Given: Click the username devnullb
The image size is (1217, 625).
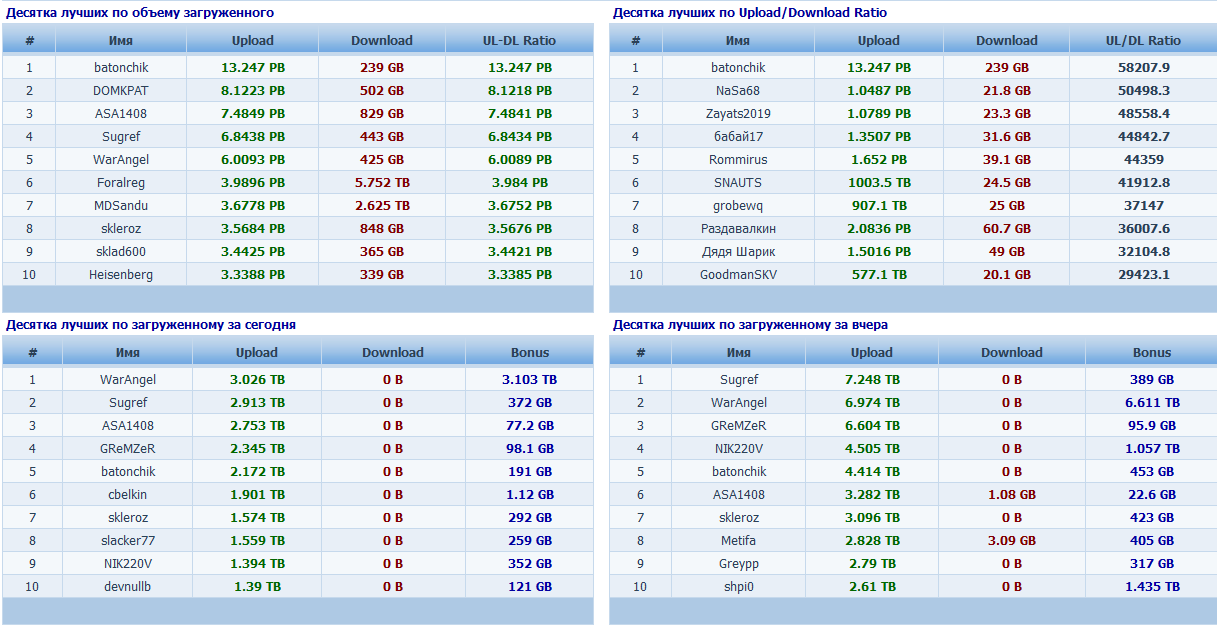Looking at the screenshot, I should click(x=128, y=586).
